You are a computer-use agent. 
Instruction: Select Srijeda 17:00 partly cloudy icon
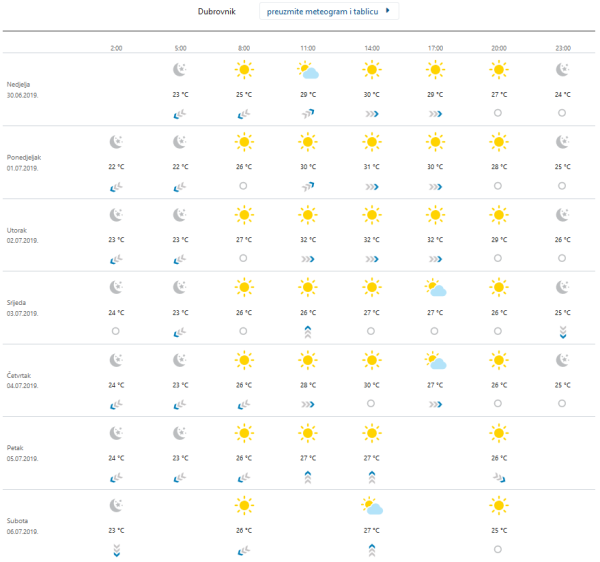pos(434,288)
